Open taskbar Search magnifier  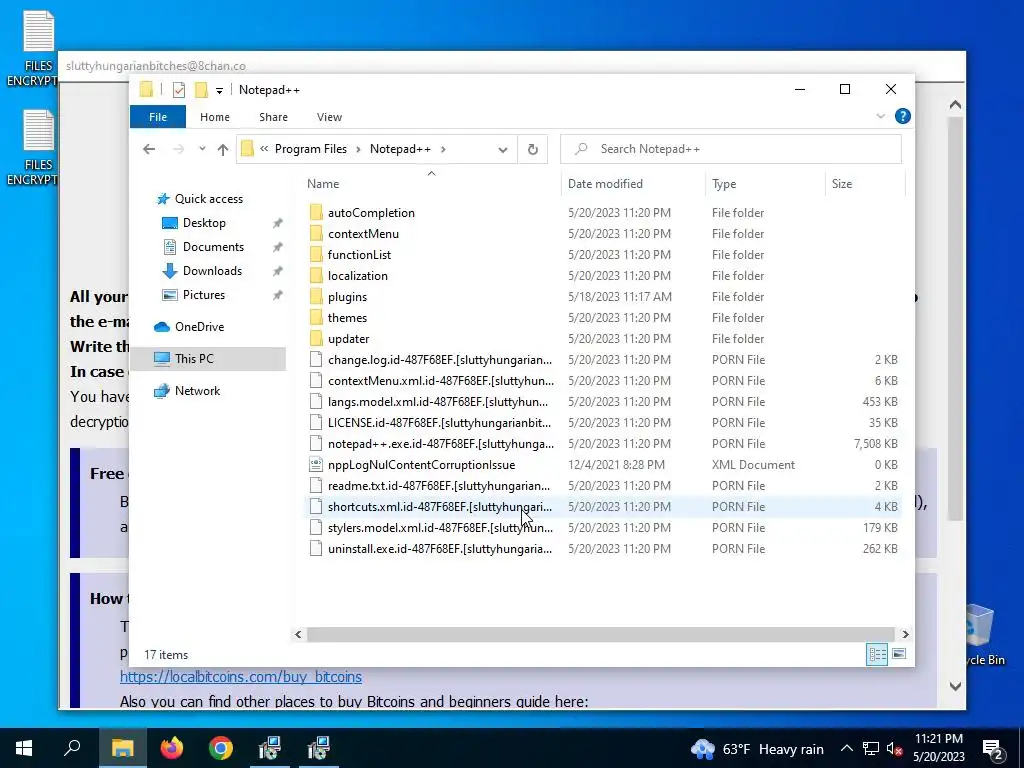[x=72, y=748]
